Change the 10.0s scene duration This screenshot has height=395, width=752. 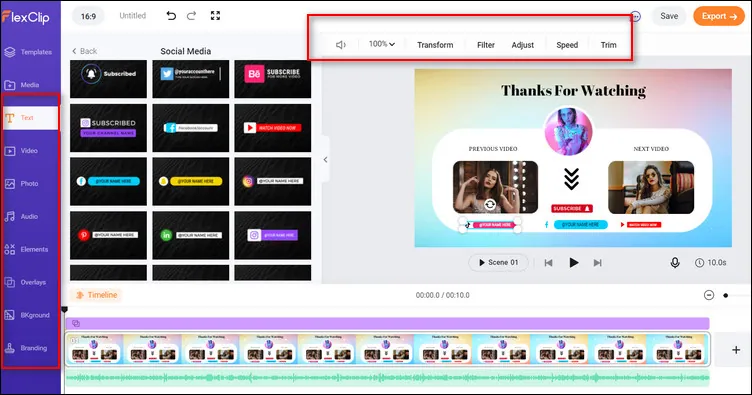(x=711, y=263)
